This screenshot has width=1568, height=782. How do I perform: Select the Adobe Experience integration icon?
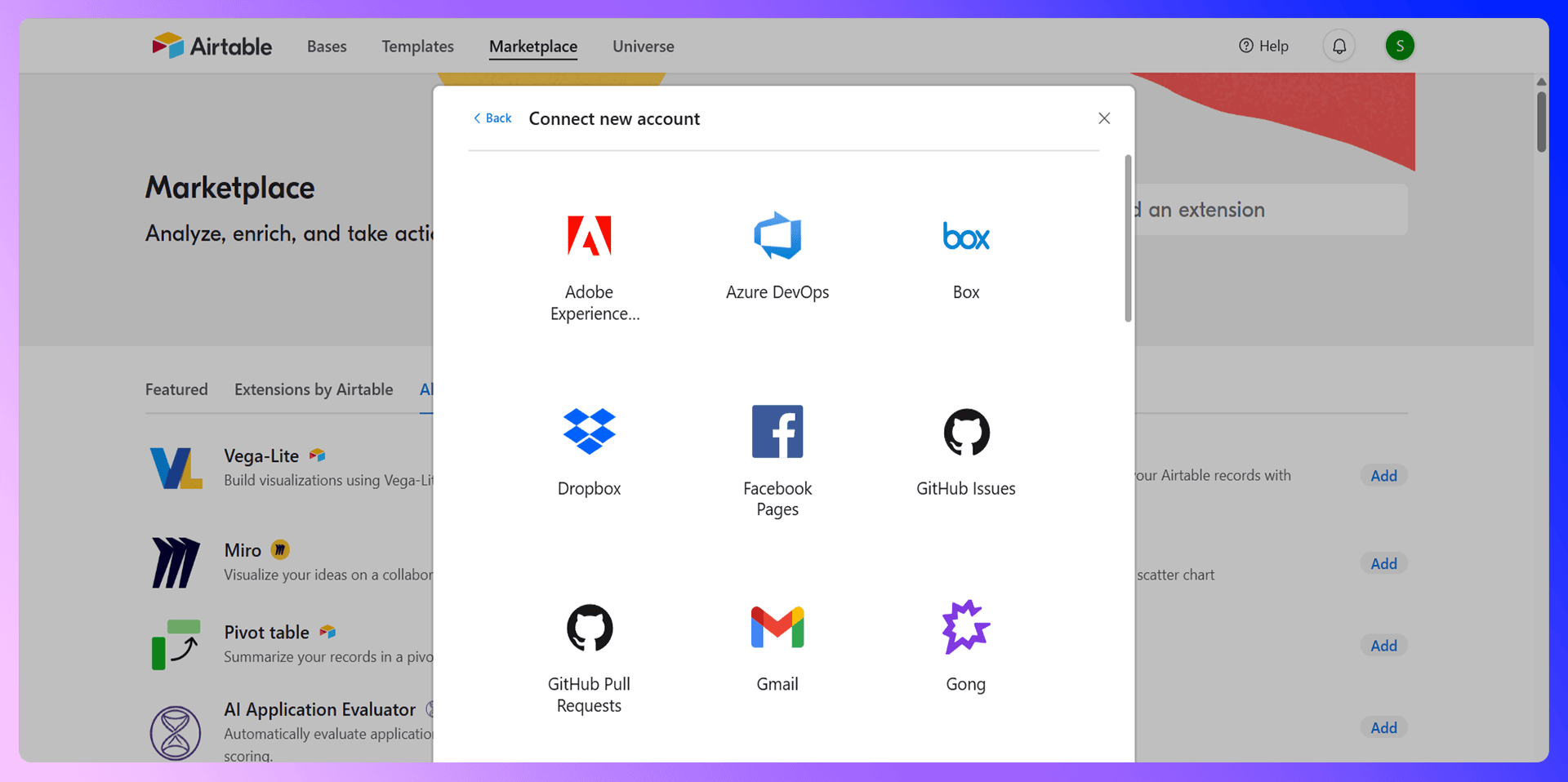coord(589,236)
